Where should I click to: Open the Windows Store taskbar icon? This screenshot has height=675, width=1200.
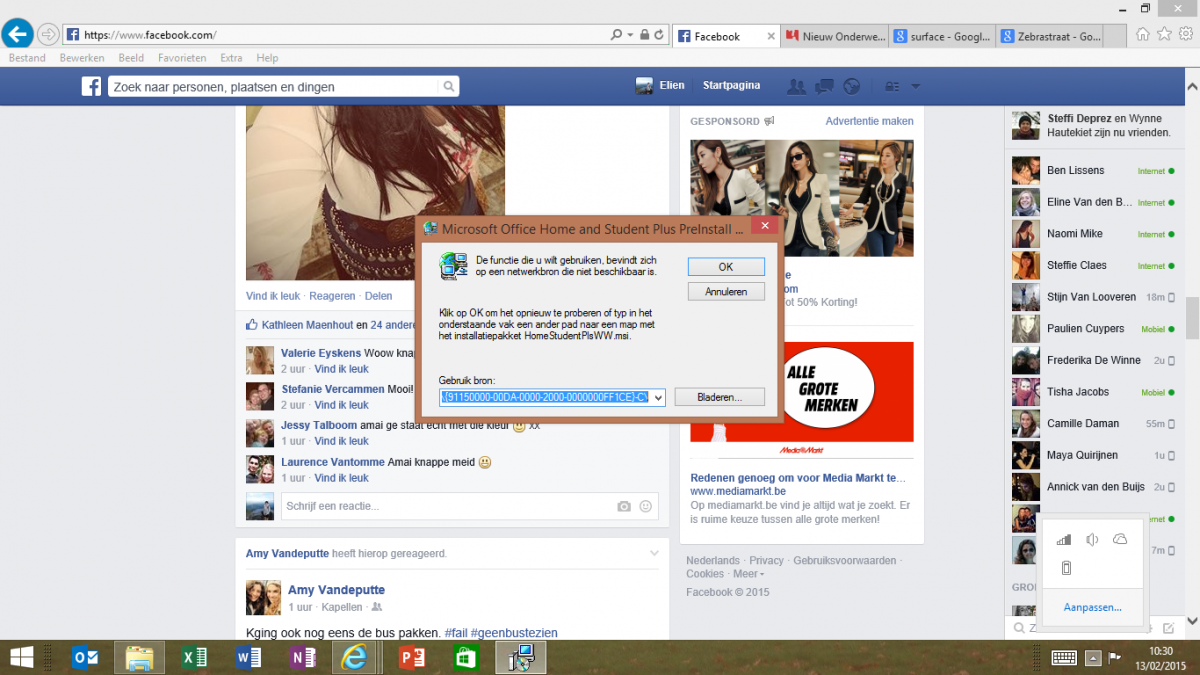click(x=466, y=657)
